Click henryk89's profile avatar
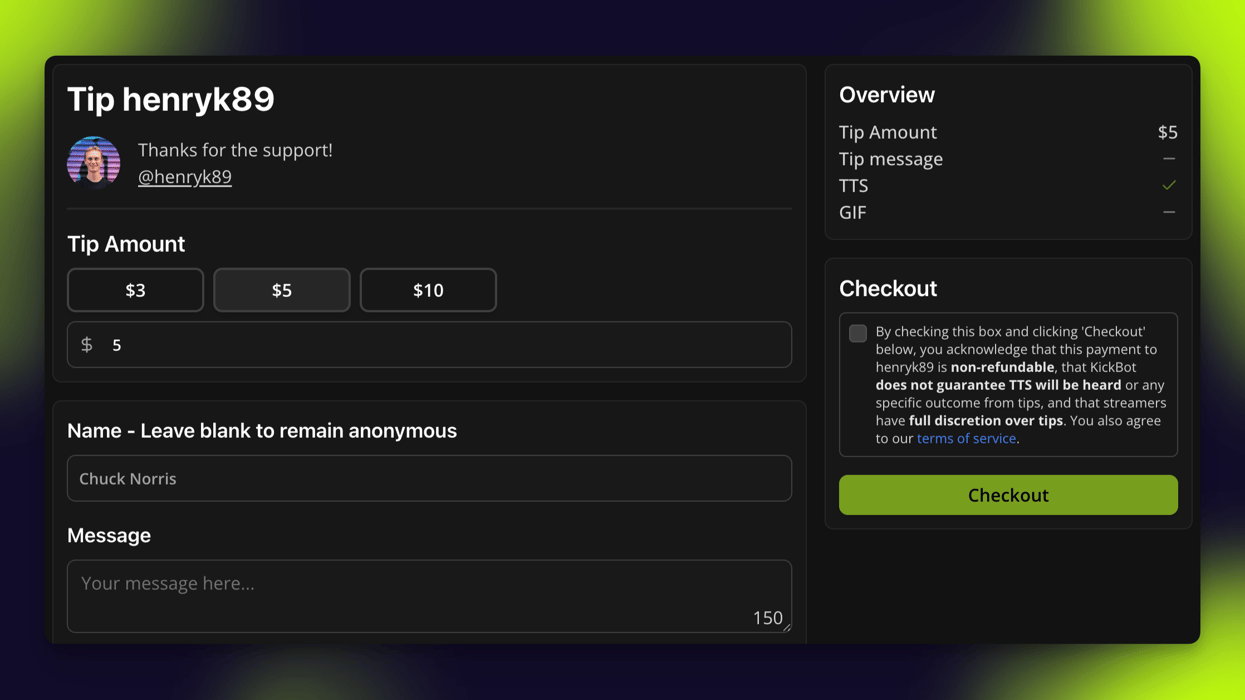This screenshot has height=700, width=1245. 94,163
